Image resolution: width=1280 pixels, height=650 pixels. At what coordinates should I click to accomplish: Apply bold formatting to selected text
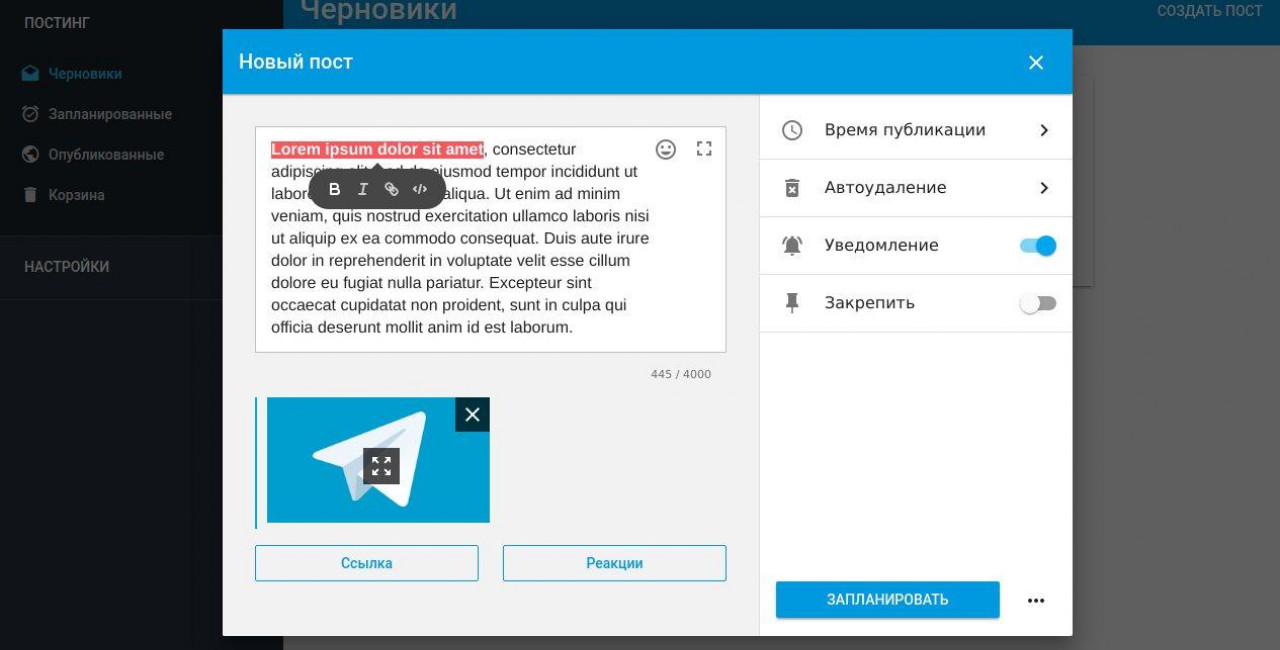click(x=335, y=189)
